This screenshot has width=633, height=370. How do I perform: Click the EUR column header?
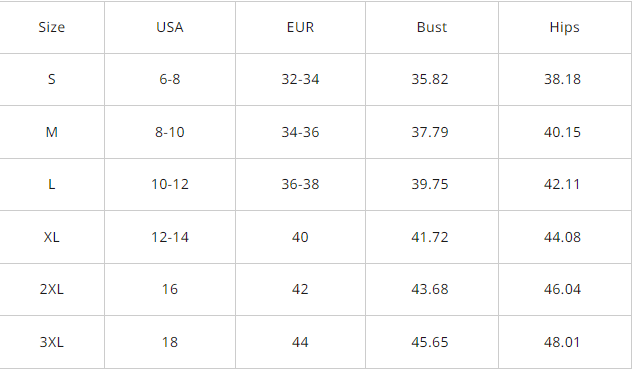click(300, 27)
